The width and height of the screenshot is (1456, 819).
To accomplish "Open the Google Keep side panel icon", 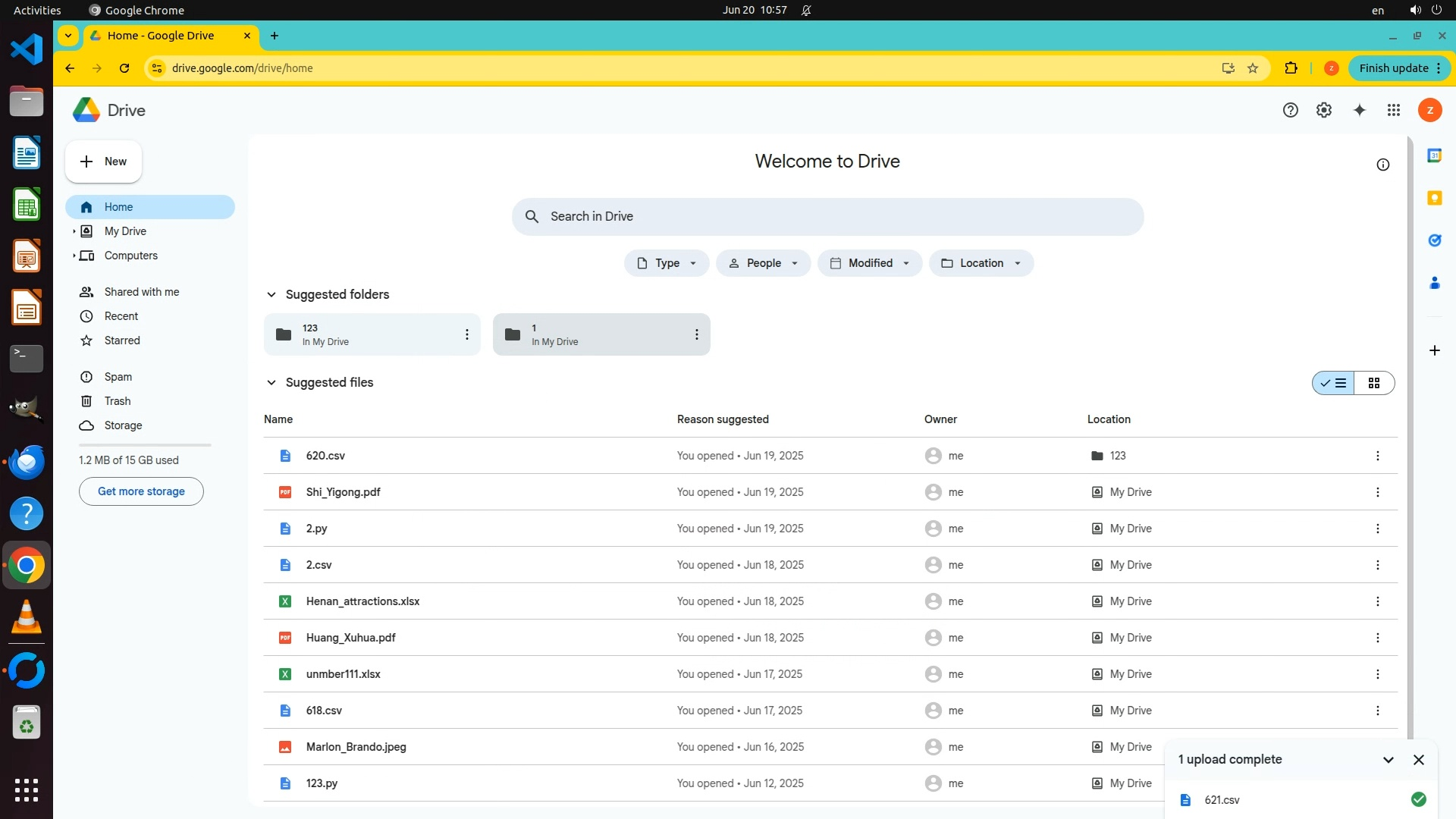I will pyautogui.click(x=1434, y=198).
